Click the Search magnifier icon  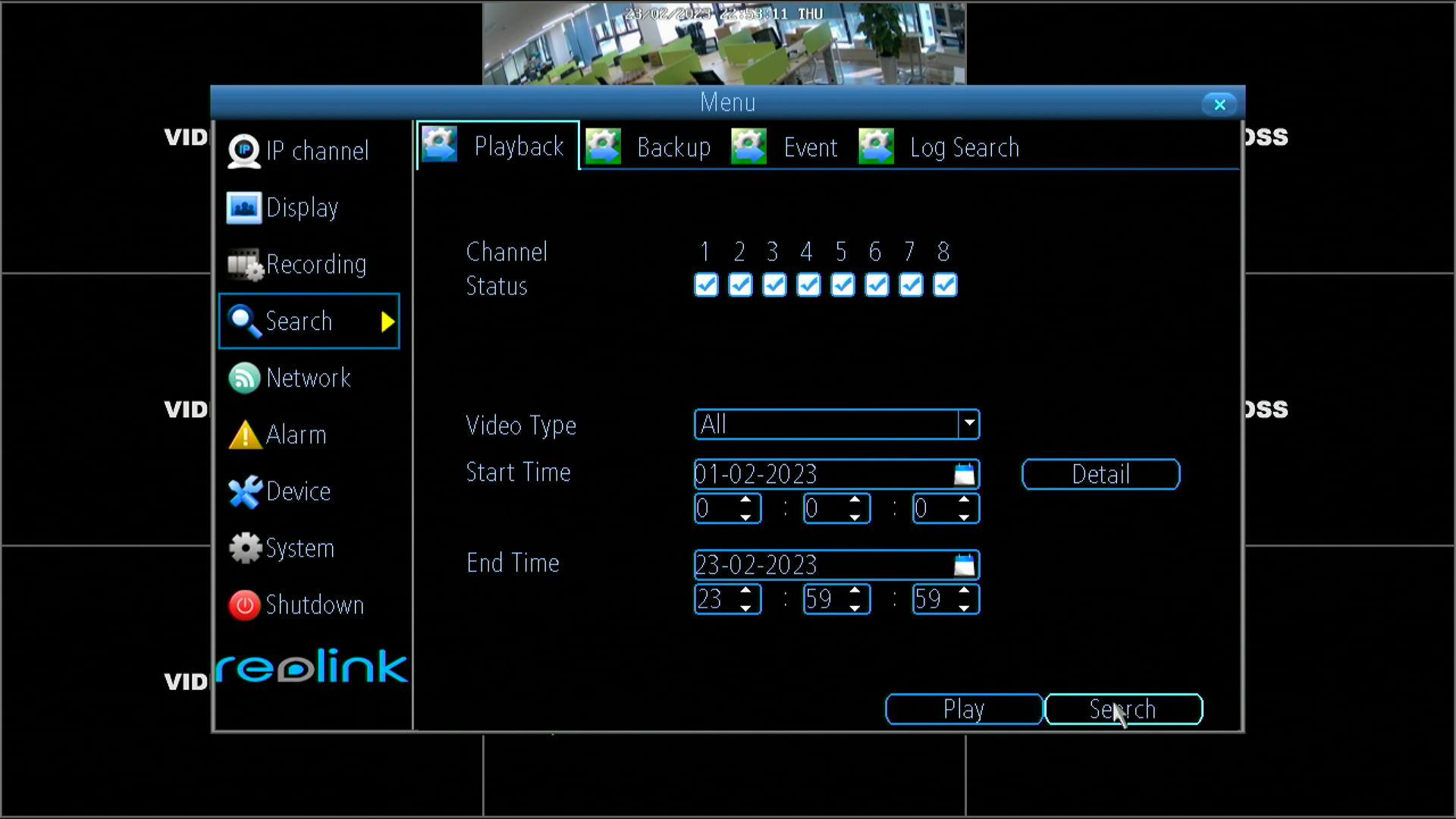244,321
